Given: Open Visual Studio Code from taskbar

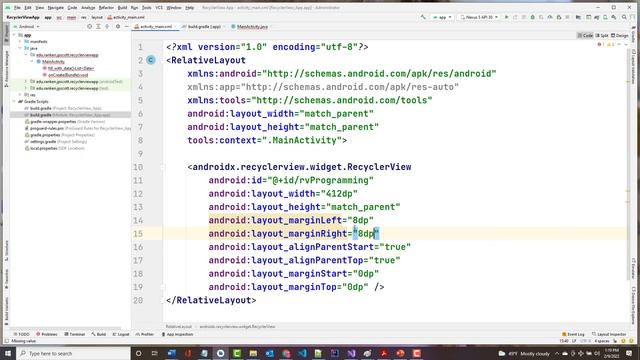Looking at the screenshot, I should (302, 353).
